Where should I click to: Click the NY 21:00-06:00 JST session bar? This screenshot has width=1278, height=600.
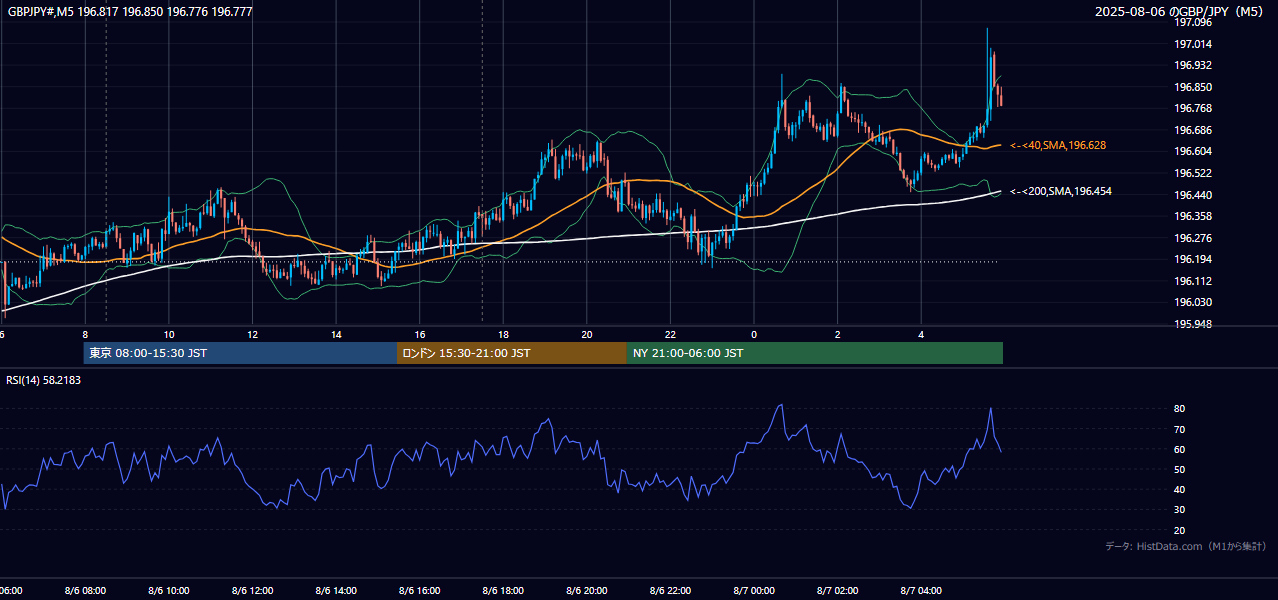point(815,353)
